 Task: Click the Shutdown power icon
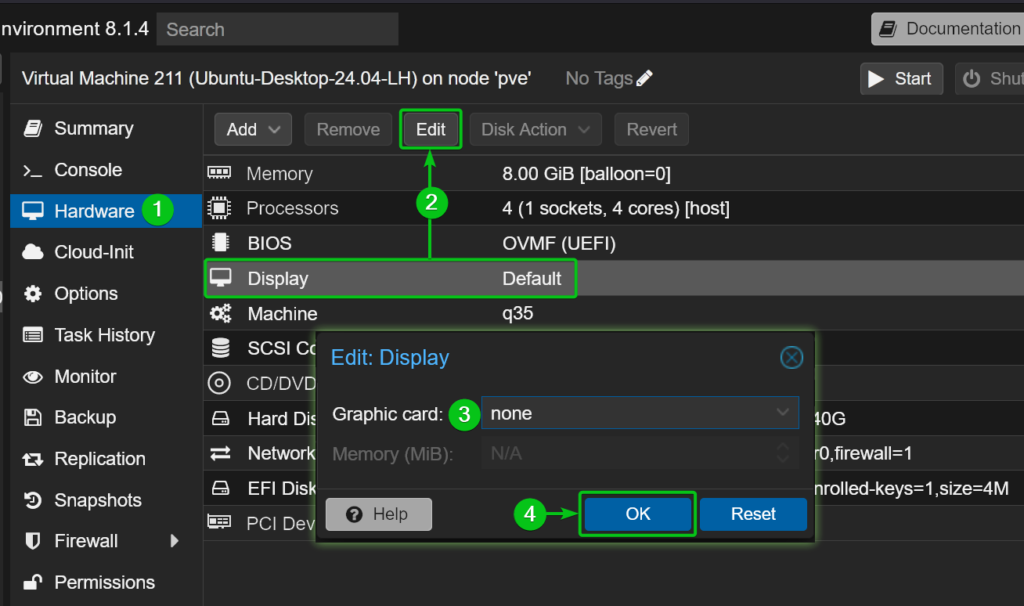tap(972, 79)
